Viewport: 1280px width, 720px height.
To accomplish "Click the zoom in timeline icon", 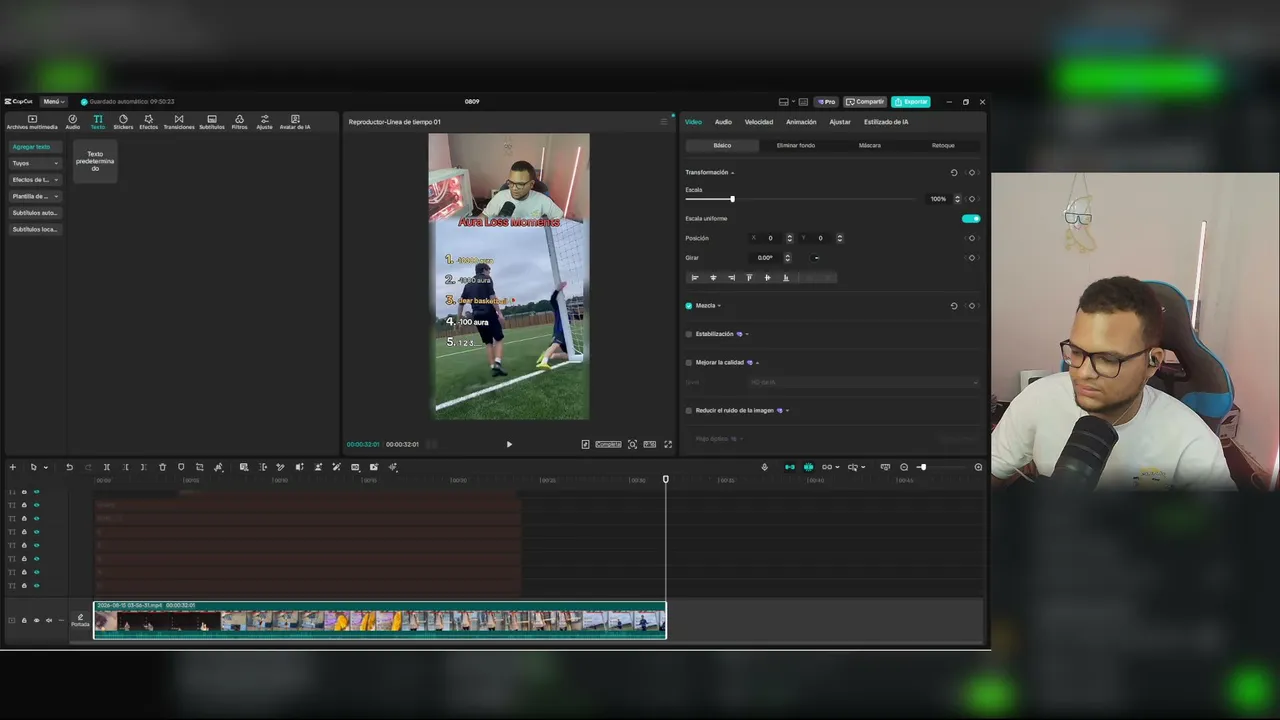I will coord(978,467).
